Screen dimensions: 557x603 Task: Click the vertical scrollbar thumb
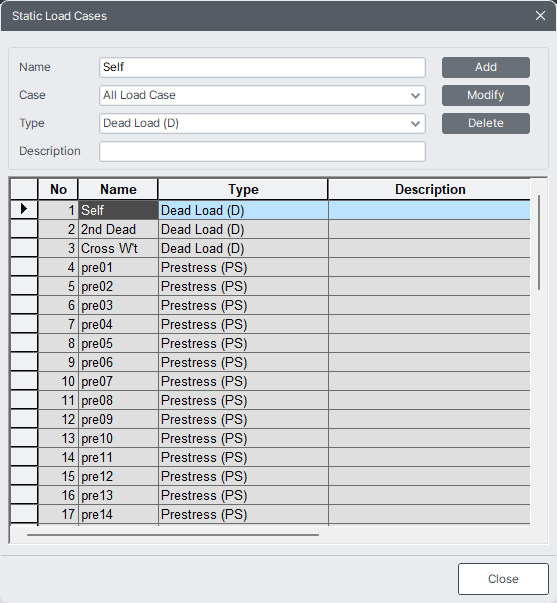coord(539,242)
